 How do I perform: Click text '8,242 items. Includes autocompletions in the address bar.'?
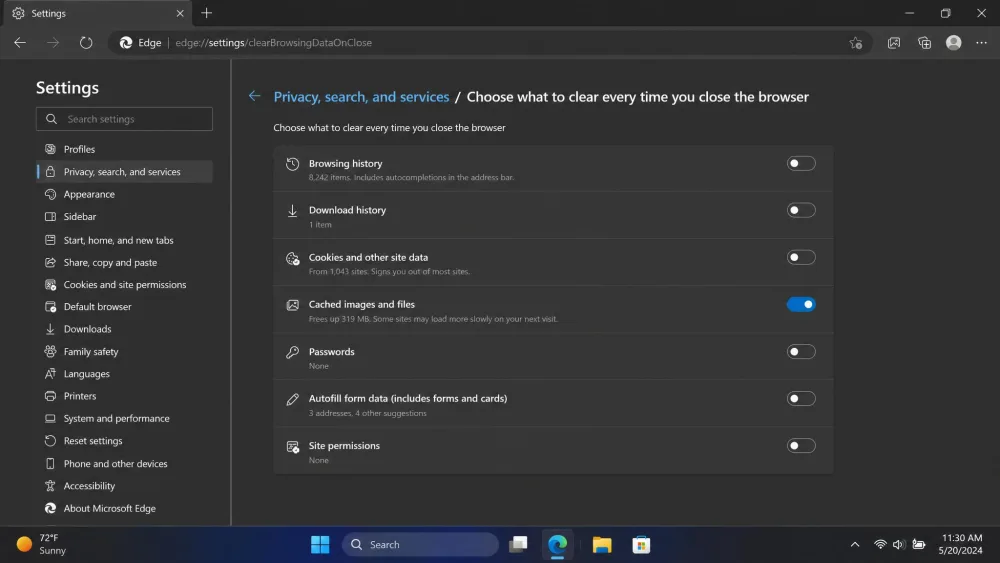coord(411,177)
